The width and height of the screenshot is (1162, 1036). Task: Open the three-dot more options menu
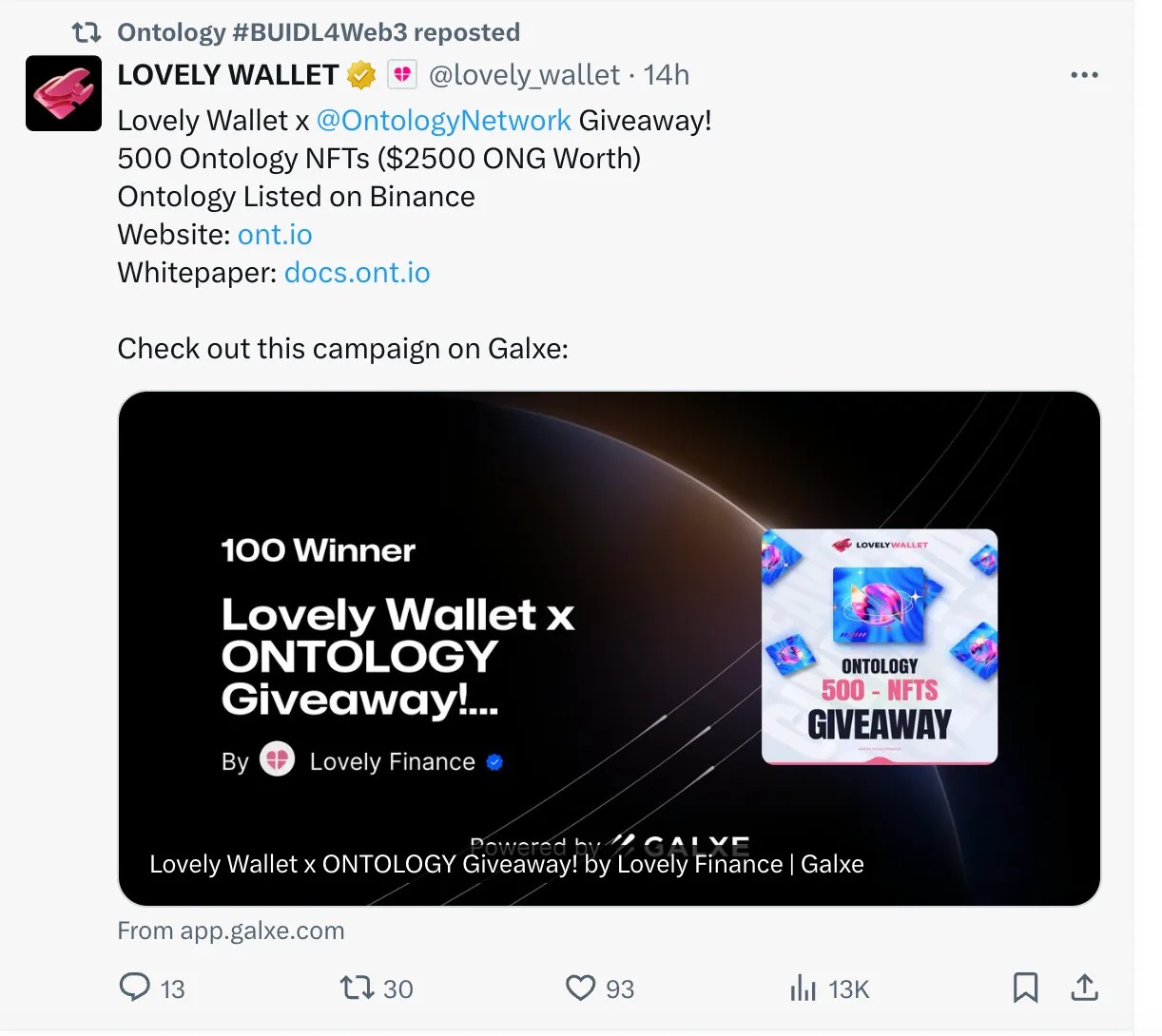[1084, 75]
